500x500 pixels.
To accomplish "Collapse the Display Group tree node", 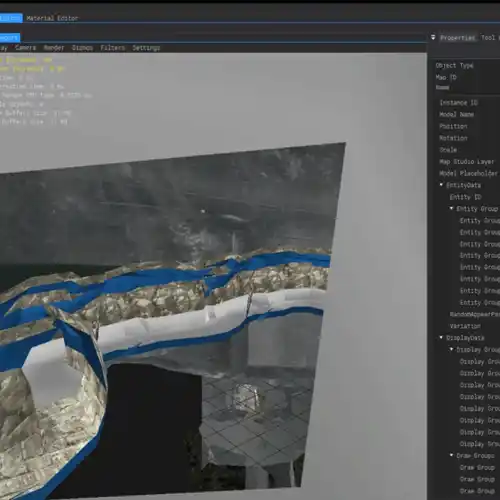I will point(452,349).
